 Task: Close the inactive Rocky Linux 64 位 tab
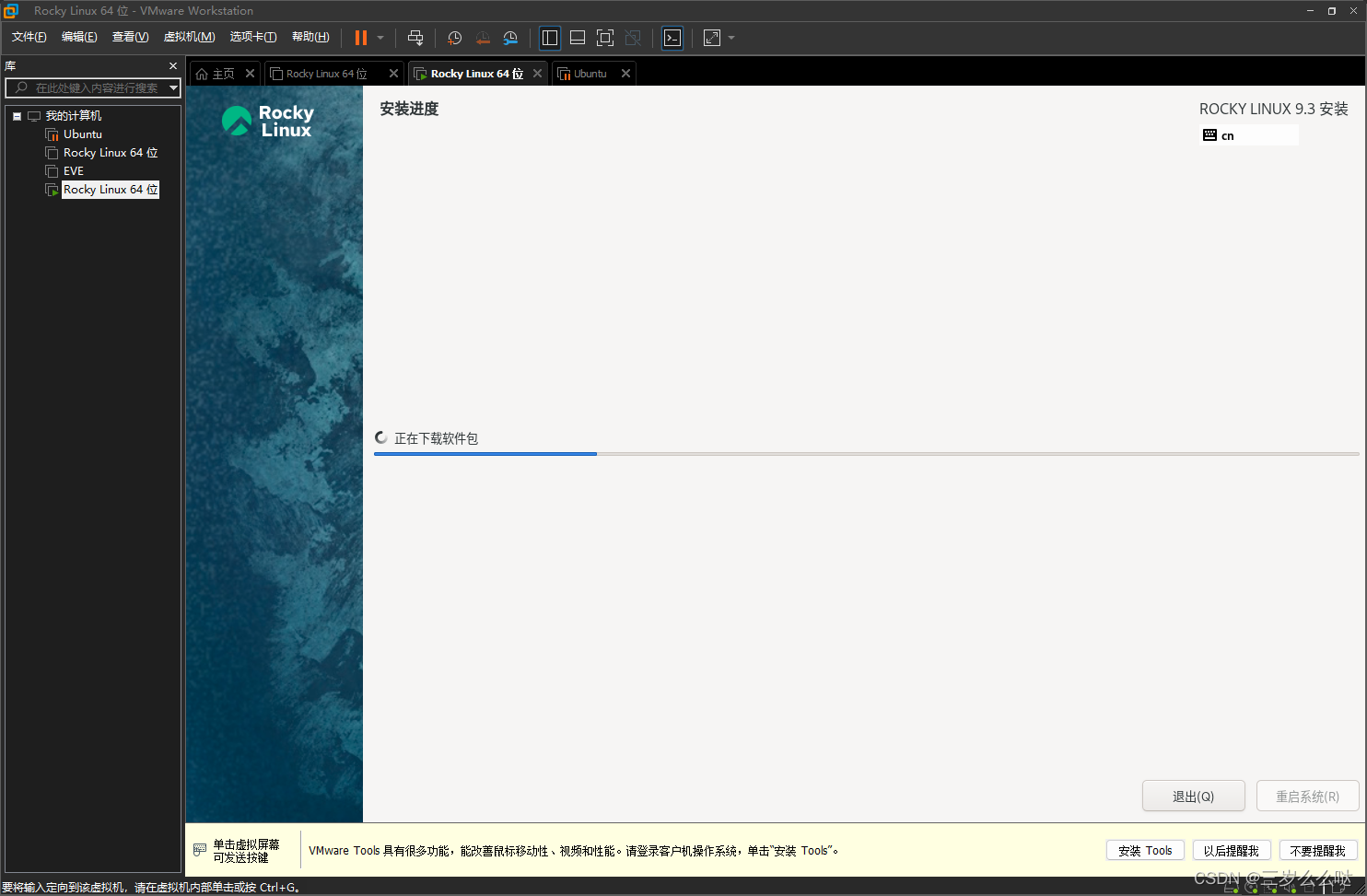pos(393,74)
